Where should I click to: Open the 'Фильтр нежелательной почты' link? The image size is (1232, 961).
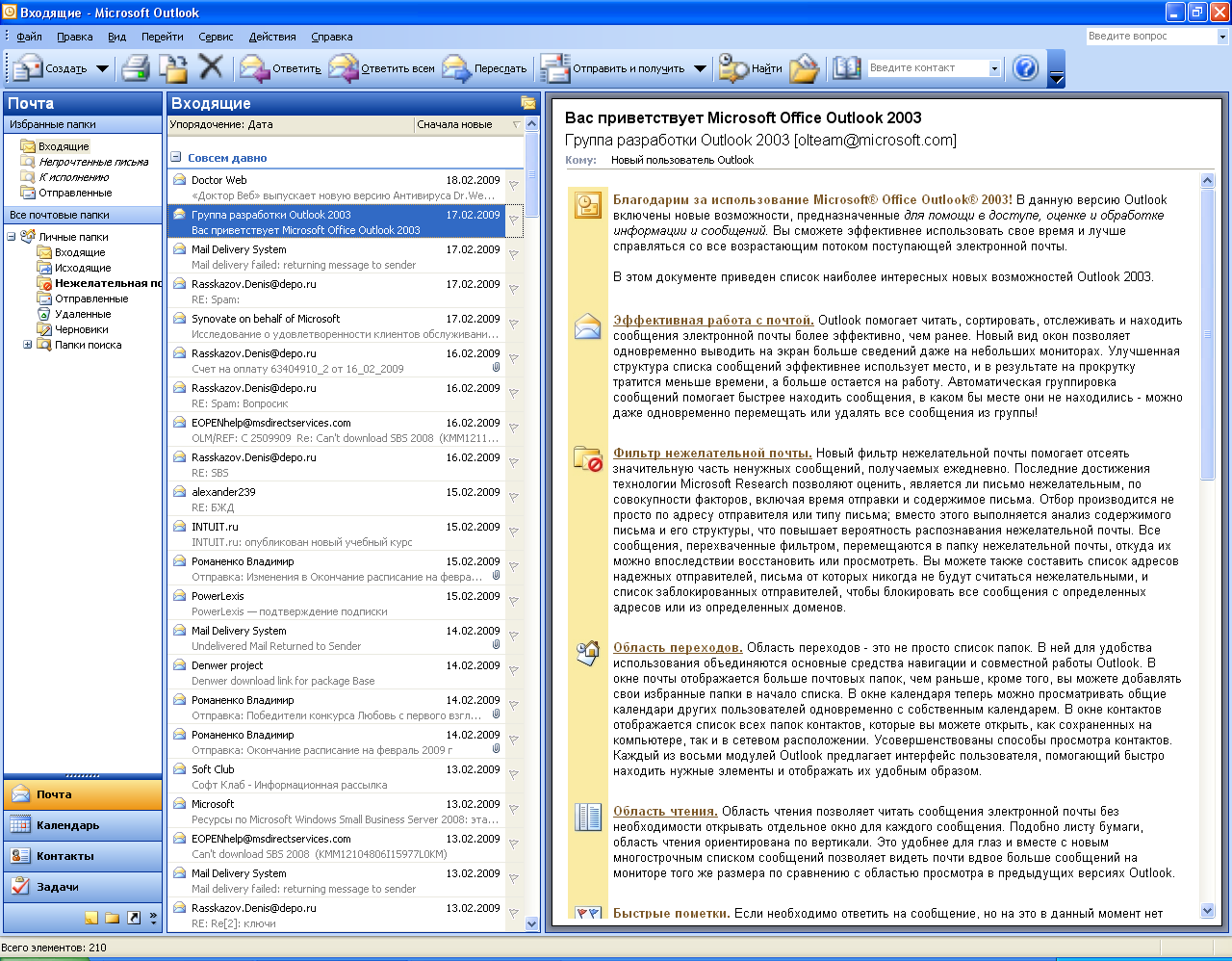tap(712, 454)
